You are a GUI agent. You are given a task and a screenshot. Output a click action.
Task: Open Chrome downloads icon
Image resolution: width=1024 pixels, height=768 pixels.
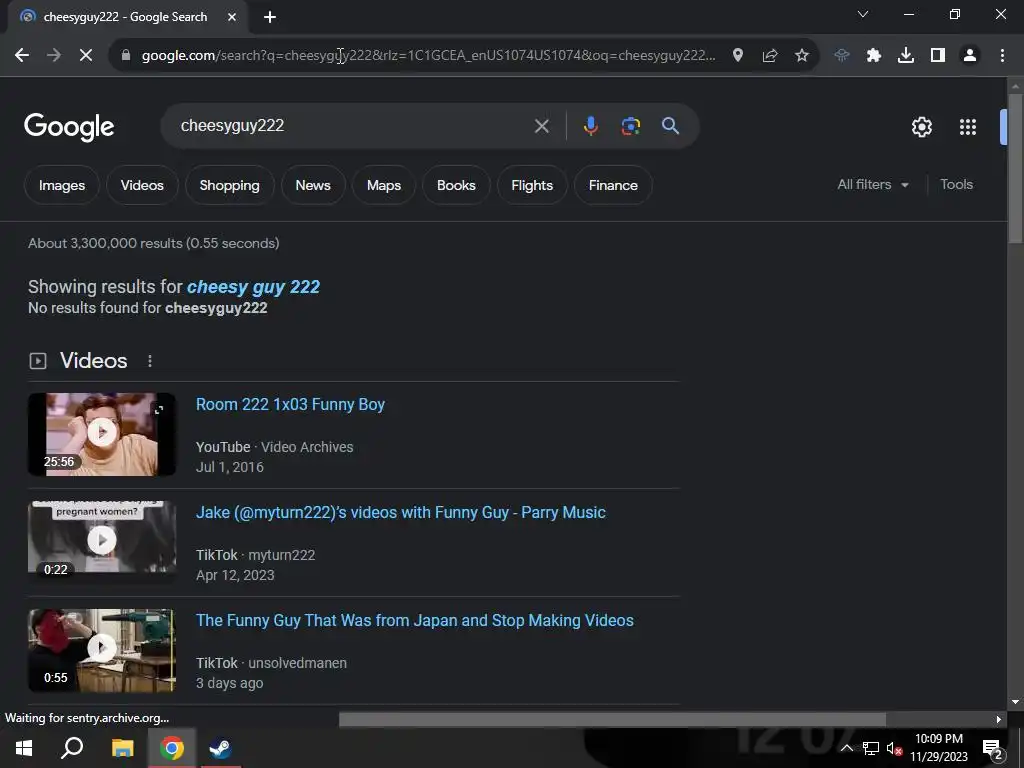(x=906, y=56)
